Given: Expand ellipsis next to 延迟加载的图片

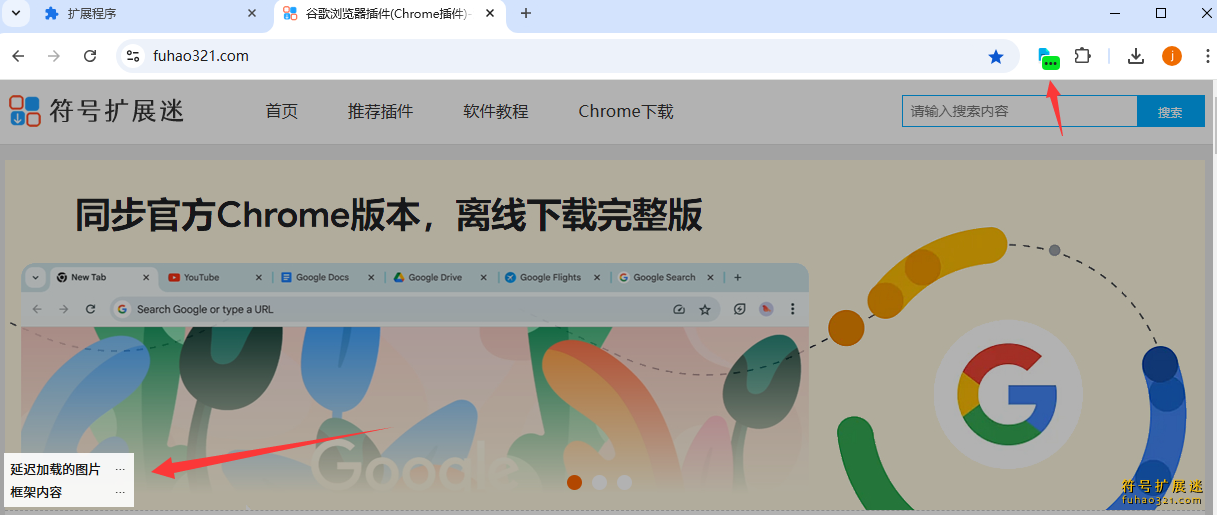Looking at the screenshot, I should coord(120,469).
